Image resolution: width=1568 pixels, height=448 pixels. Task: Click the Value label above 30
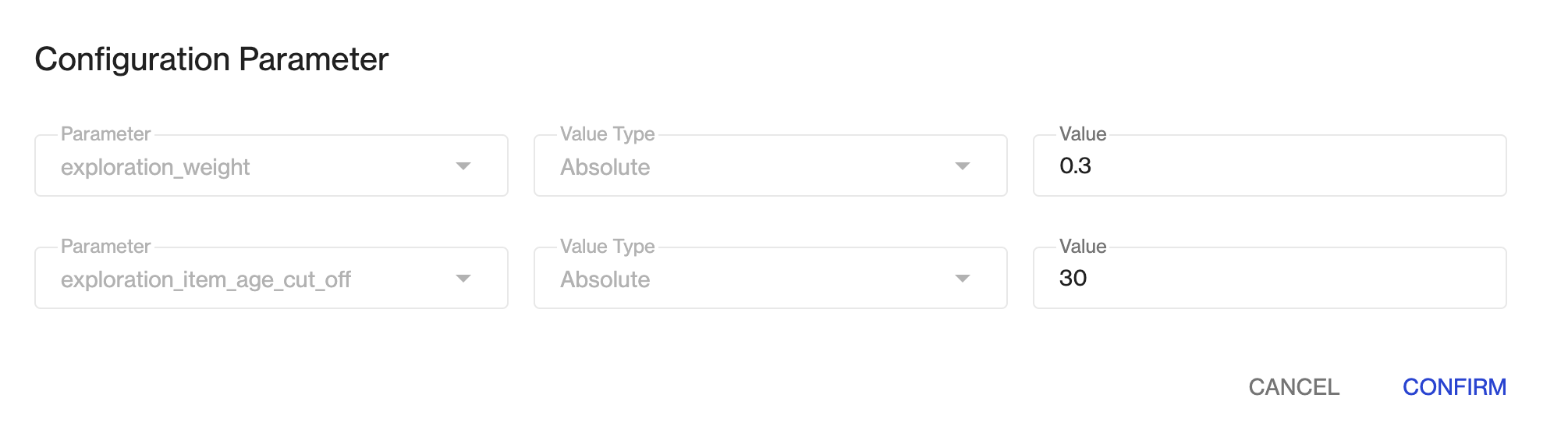click(x=1083, y=247)
